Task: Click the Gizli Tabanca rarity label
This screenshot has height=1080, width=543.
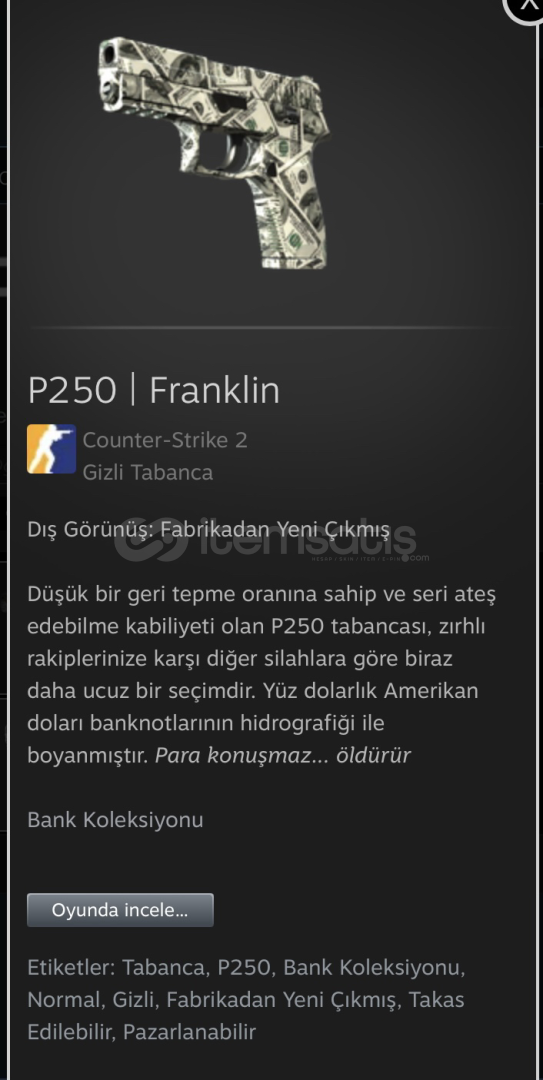Action: click(x=147, y=472)
